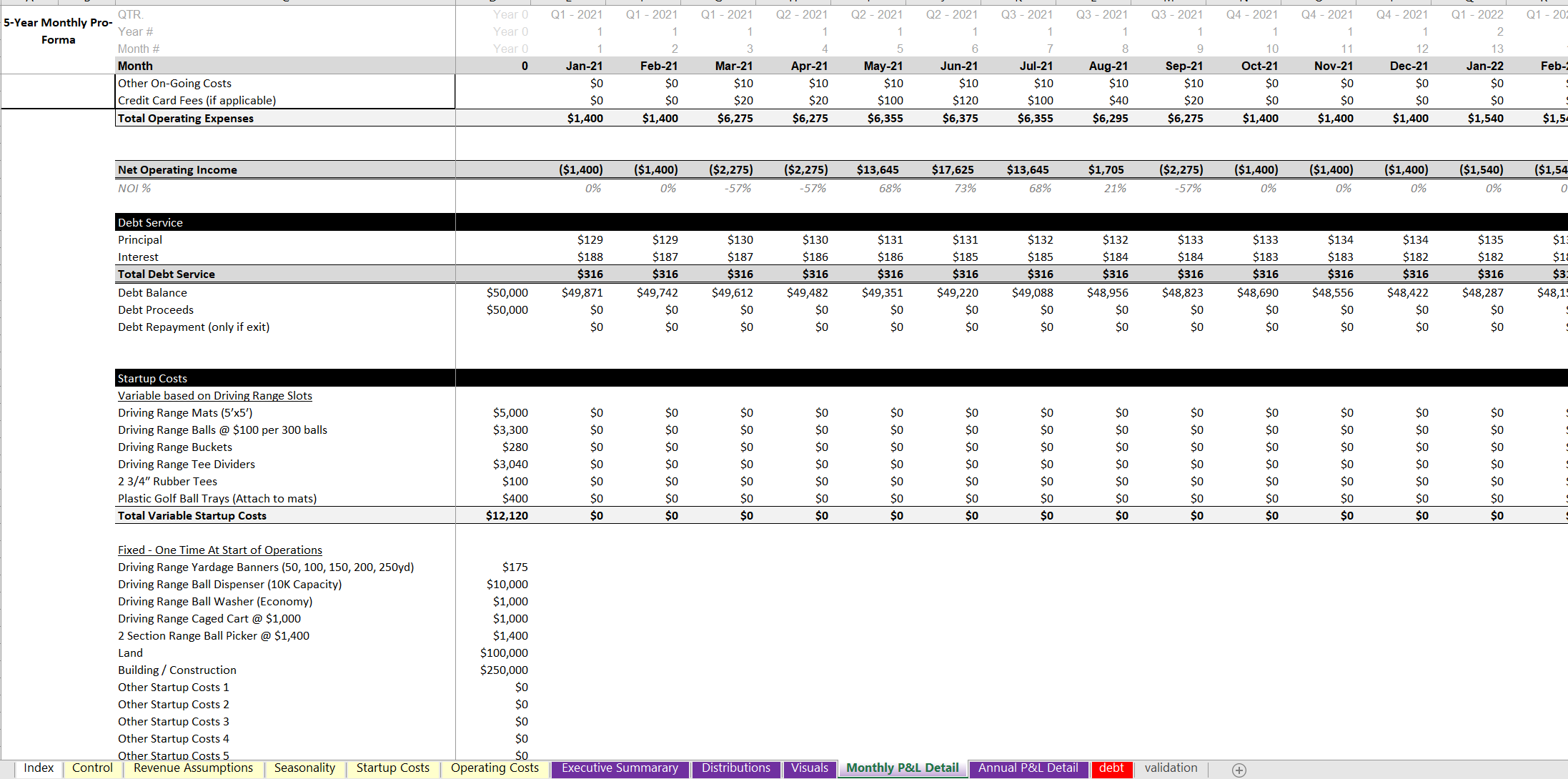
Task: Open the Visuals sheet
Action: [810, 768]
